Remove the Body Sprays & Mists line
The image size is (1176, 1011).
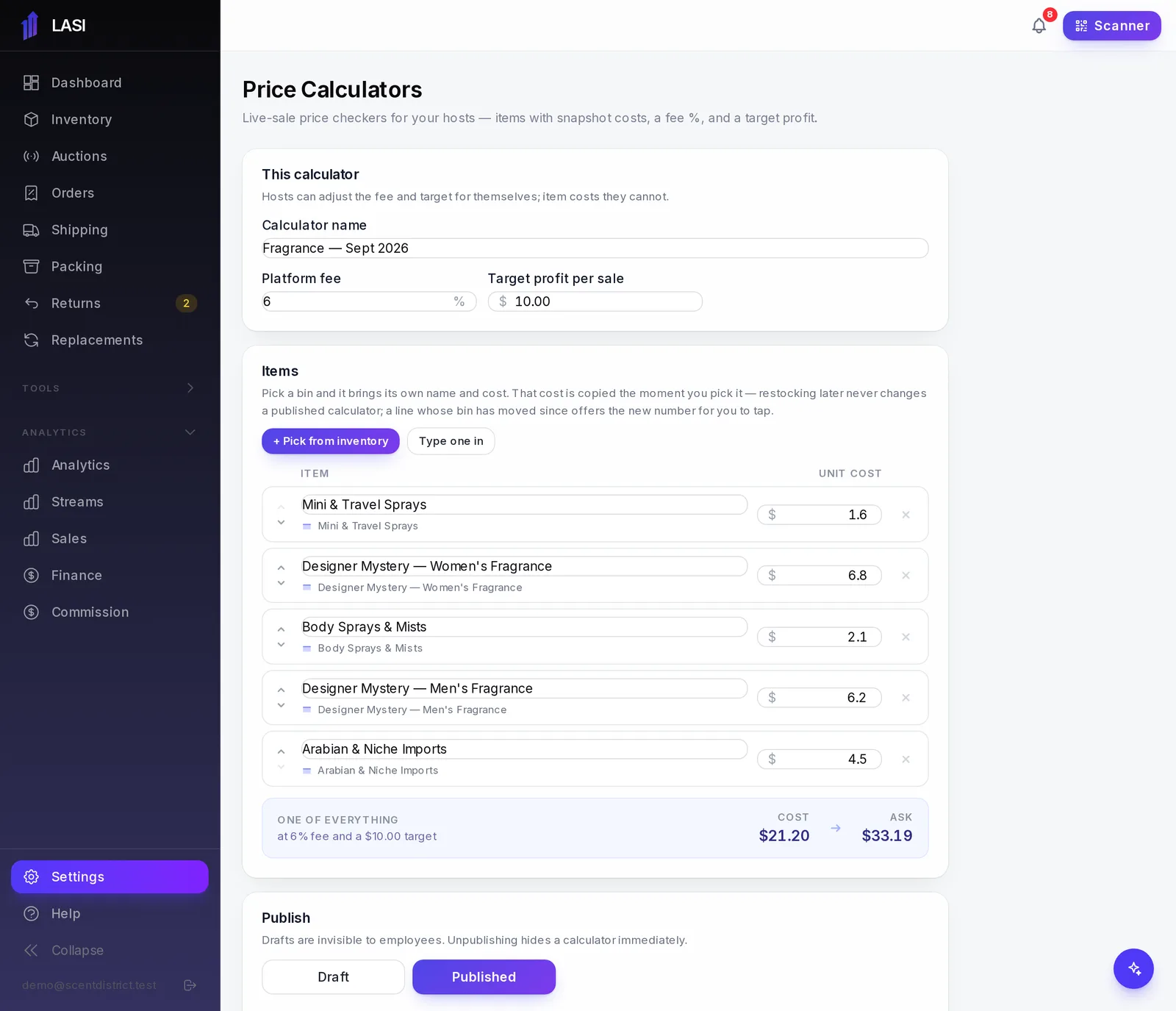pyautogui.click(x=906, y=637)
